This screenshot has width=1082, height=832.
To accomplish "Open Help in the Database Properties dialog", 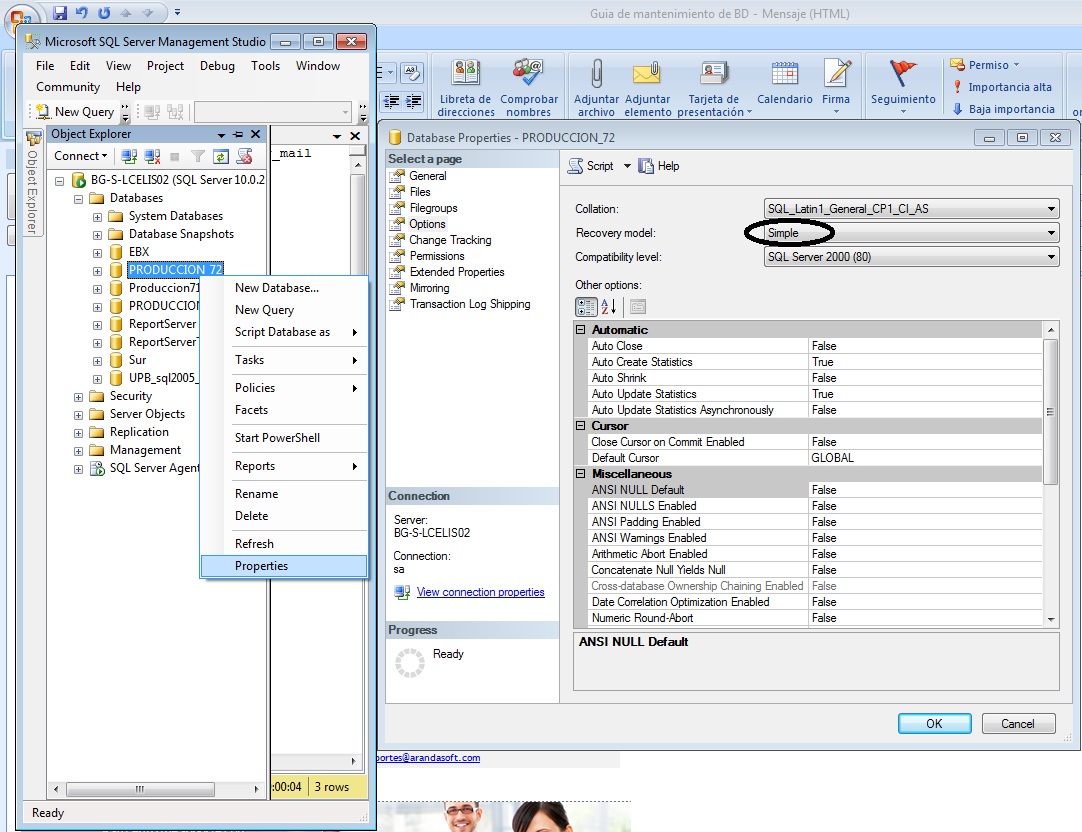I will tap(659, 166).
